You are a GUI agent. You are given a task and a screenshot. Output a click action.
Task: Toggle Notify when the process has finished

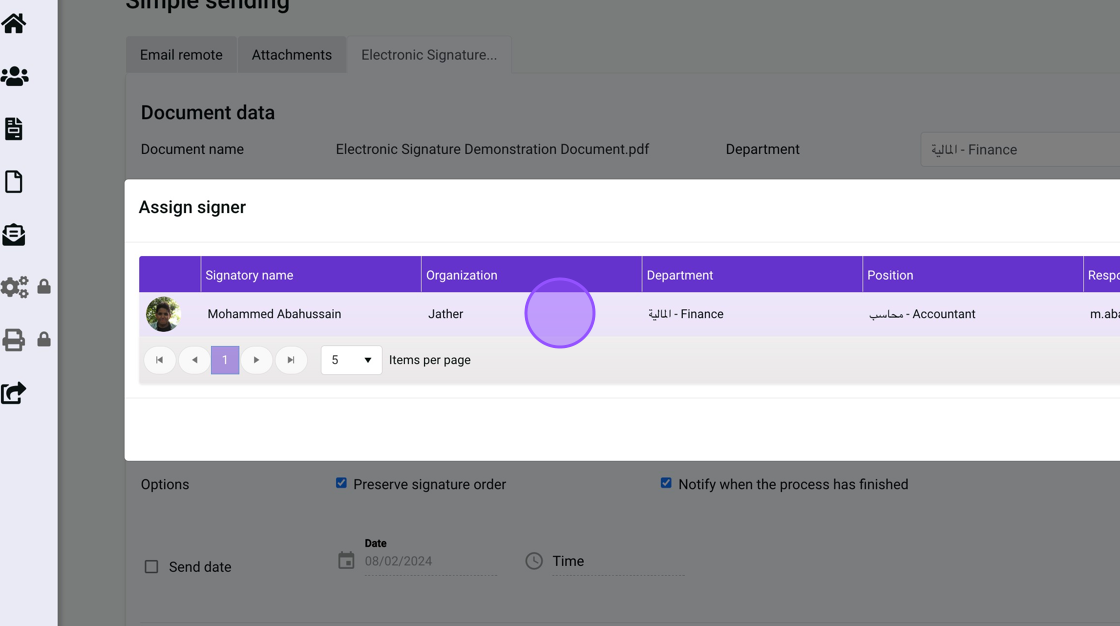pyautogui.click(x=666, y=483)
